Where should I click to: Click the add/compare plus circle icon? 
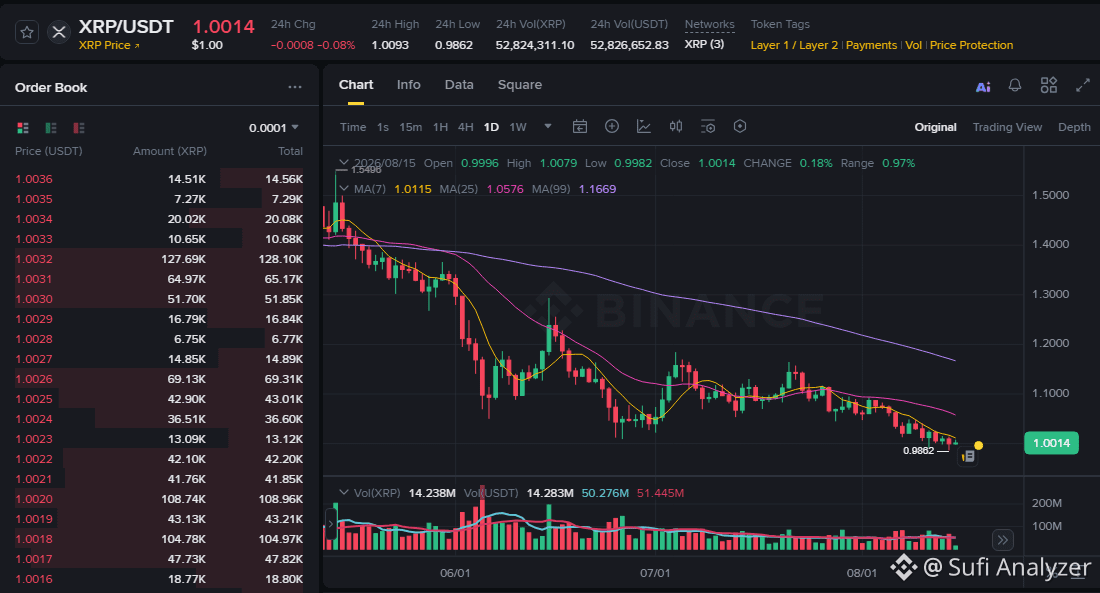(612, 126)
